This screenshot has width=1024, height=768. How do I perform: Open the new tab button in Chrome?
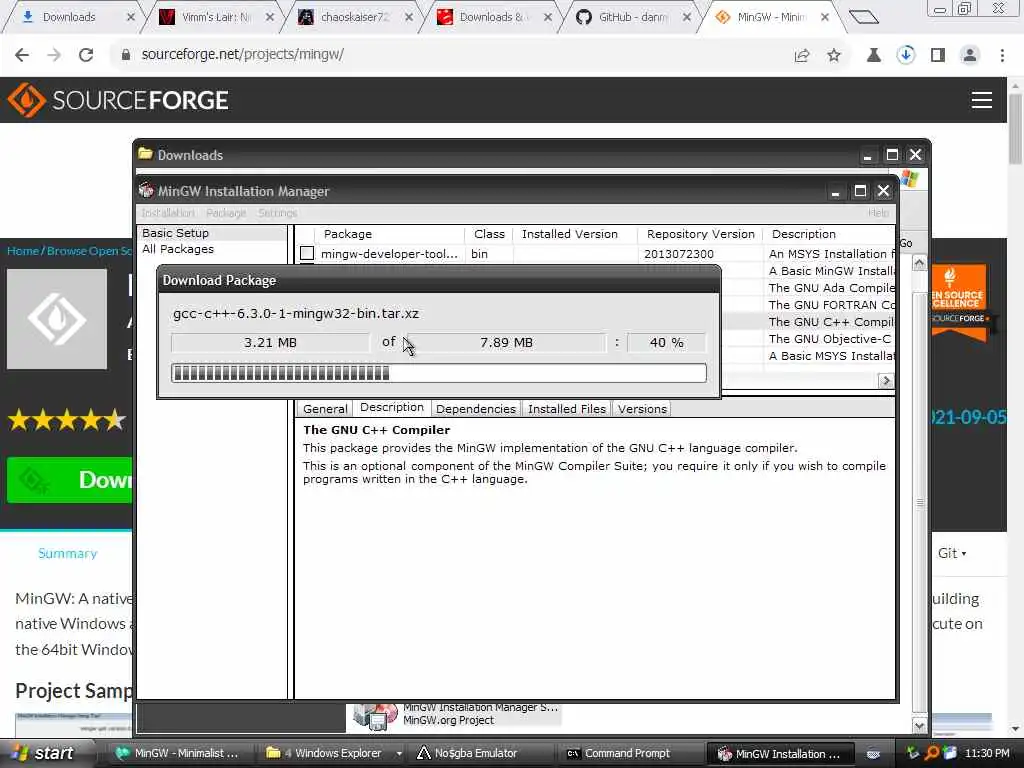coord(863,17)
